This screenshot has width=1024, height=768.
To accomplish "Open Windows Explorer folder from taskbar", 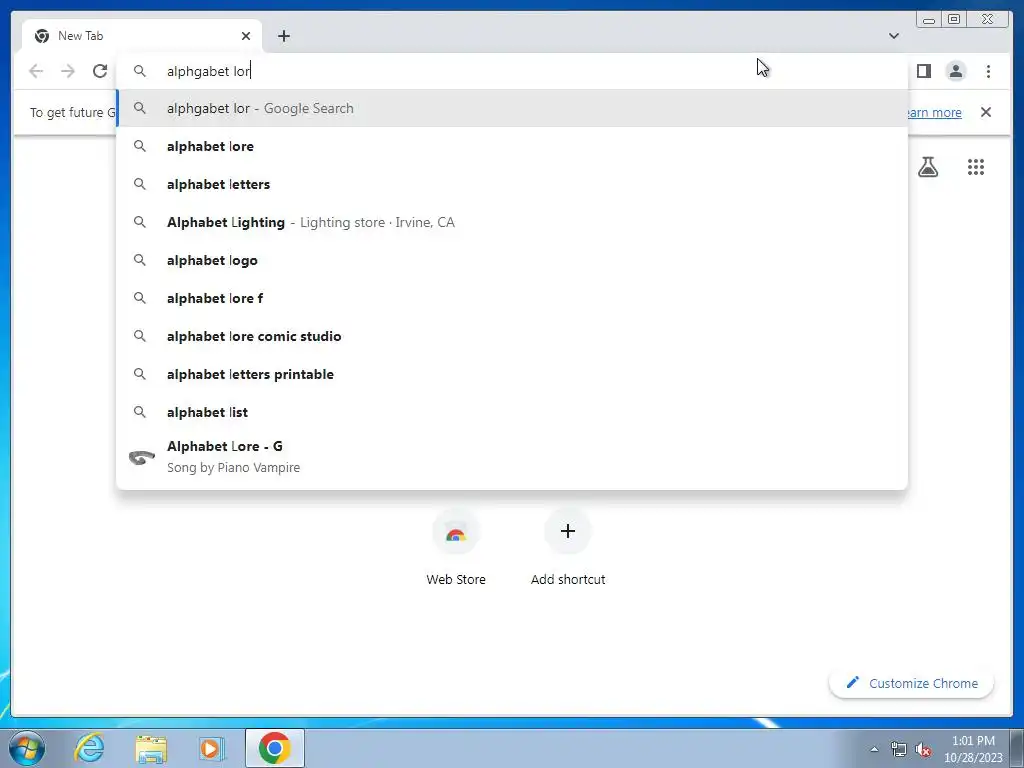I will coord(151,748).
